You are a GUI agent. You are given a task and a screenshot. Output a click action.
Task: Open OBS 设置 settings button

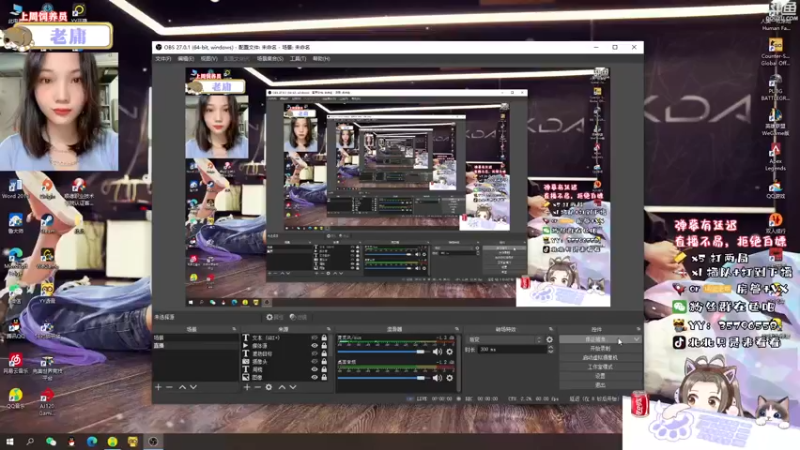click(600, 376)
